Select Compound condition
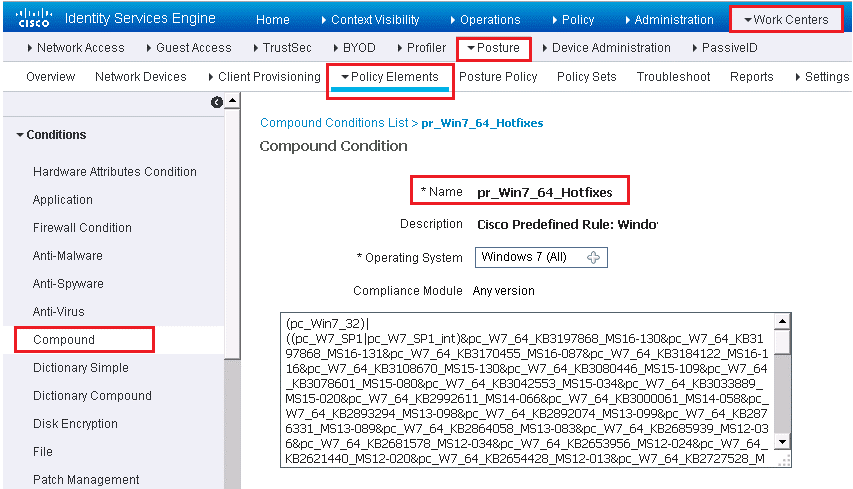 (x=64, y=339)
